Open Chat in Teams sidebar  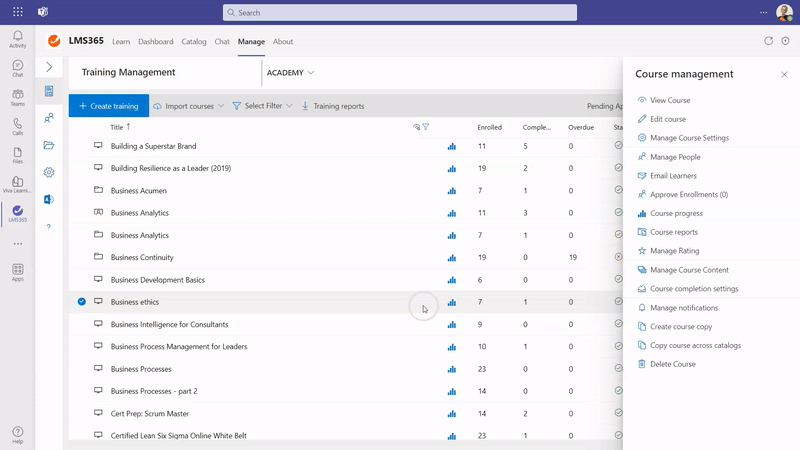[x=18, y=68]
